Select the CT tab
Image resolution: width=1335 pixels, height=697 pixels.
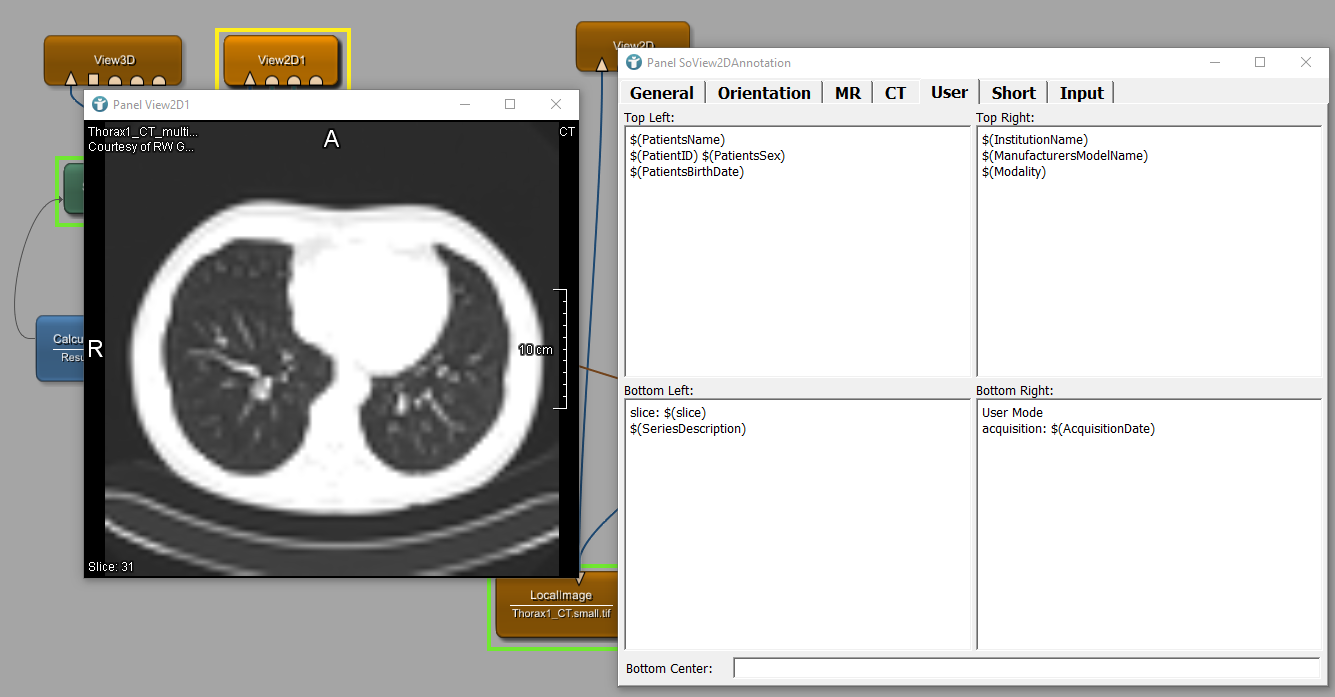pos(895,93)
